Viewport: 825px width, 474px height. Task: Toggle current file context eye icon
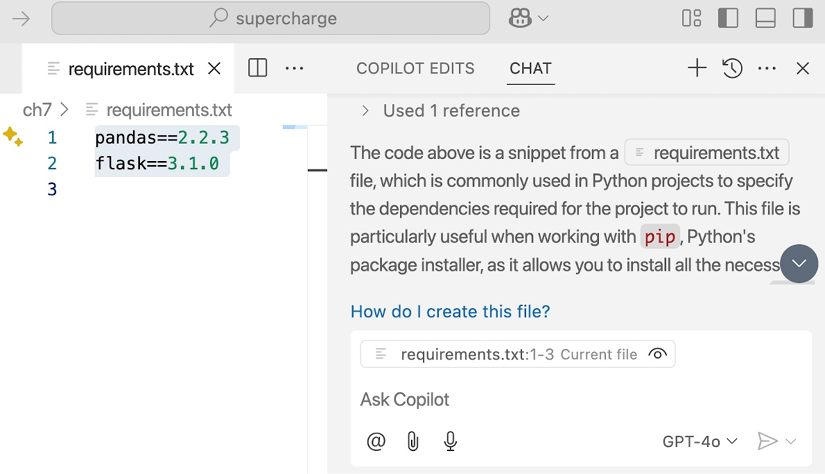click(x=657, y=354)
